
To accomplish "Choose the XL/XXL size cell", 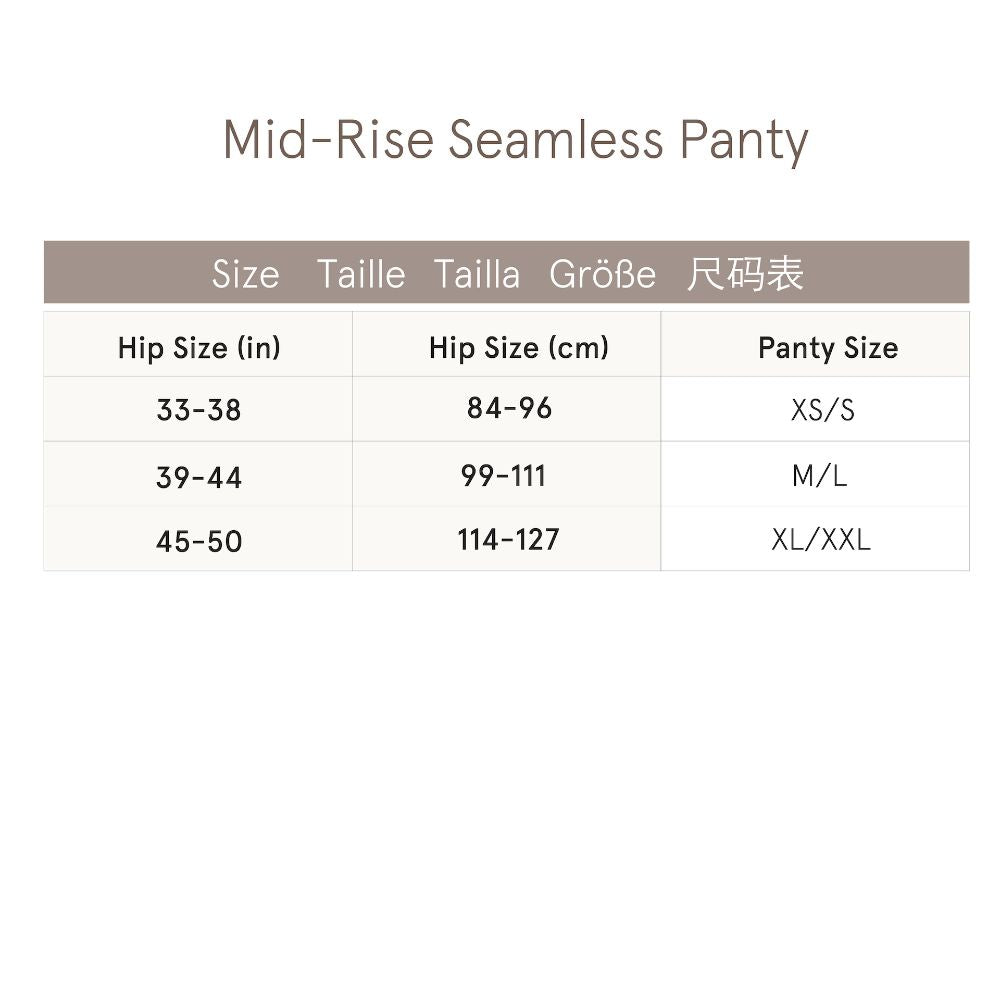I will pyautogui.click(x=821, y=540).
